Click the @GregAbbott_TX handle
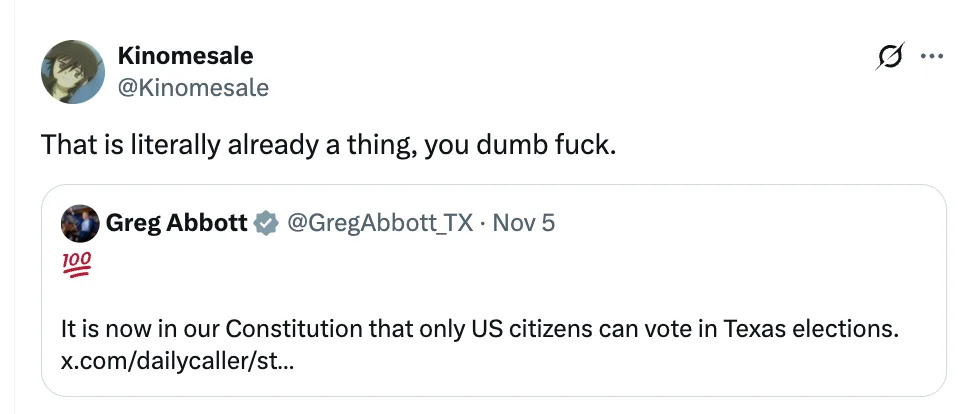The height and width of the screenshot is (414, 958). tap(378, 223)
